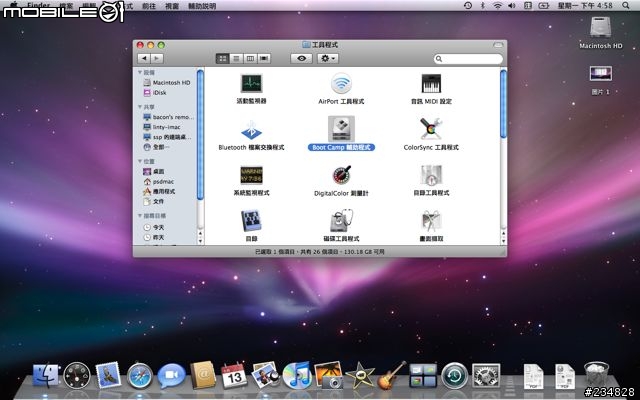Select the 目錄工具程式 icon
The image size is (640, 400).
431,176
